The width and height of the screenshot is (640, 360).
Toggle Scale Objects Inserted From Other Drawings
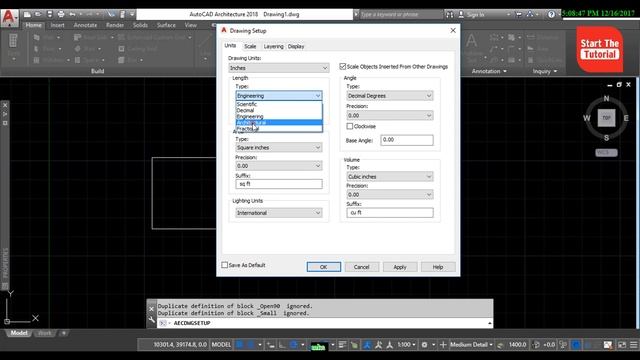click(343, 67)
